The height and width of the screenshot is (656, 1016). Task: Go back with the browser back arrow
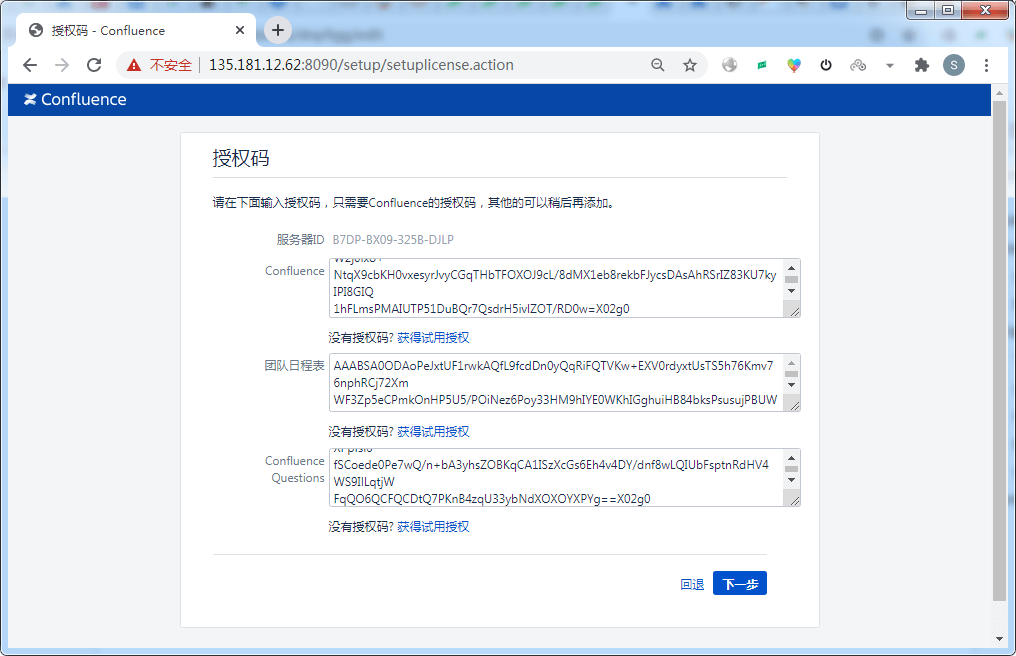tap(30, 65)
